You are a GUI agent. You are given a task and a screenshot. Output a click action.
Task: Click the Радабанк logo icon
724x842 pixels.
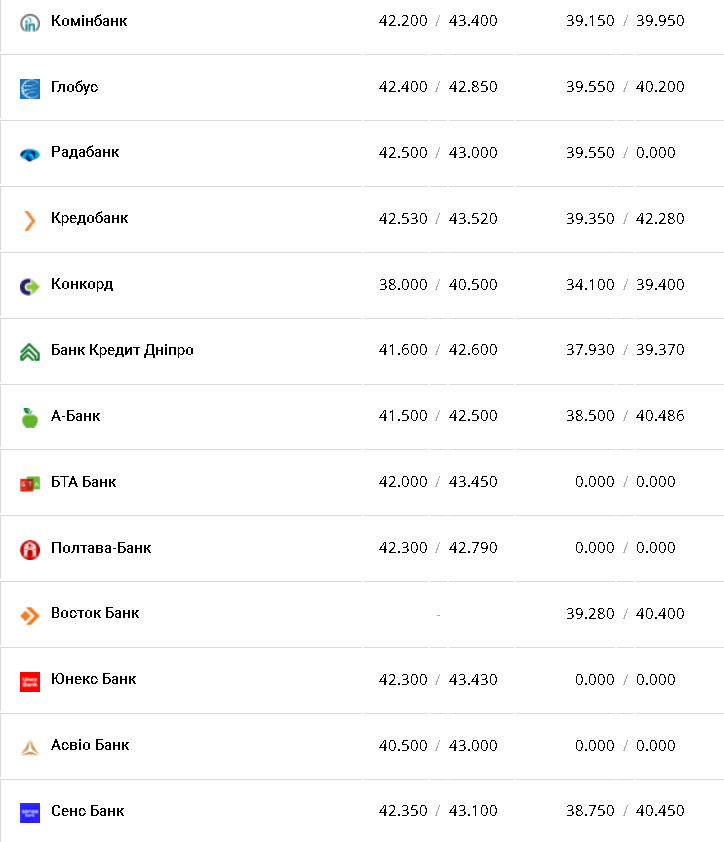pyautogui.click(x=30, y=154)
